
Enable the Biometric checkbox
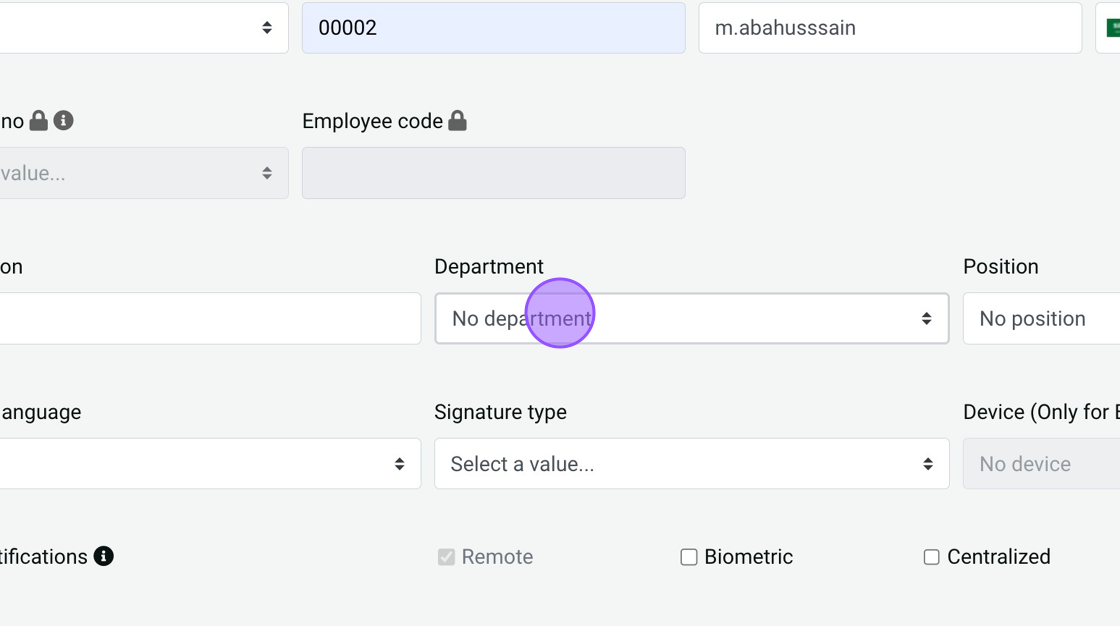689,557
